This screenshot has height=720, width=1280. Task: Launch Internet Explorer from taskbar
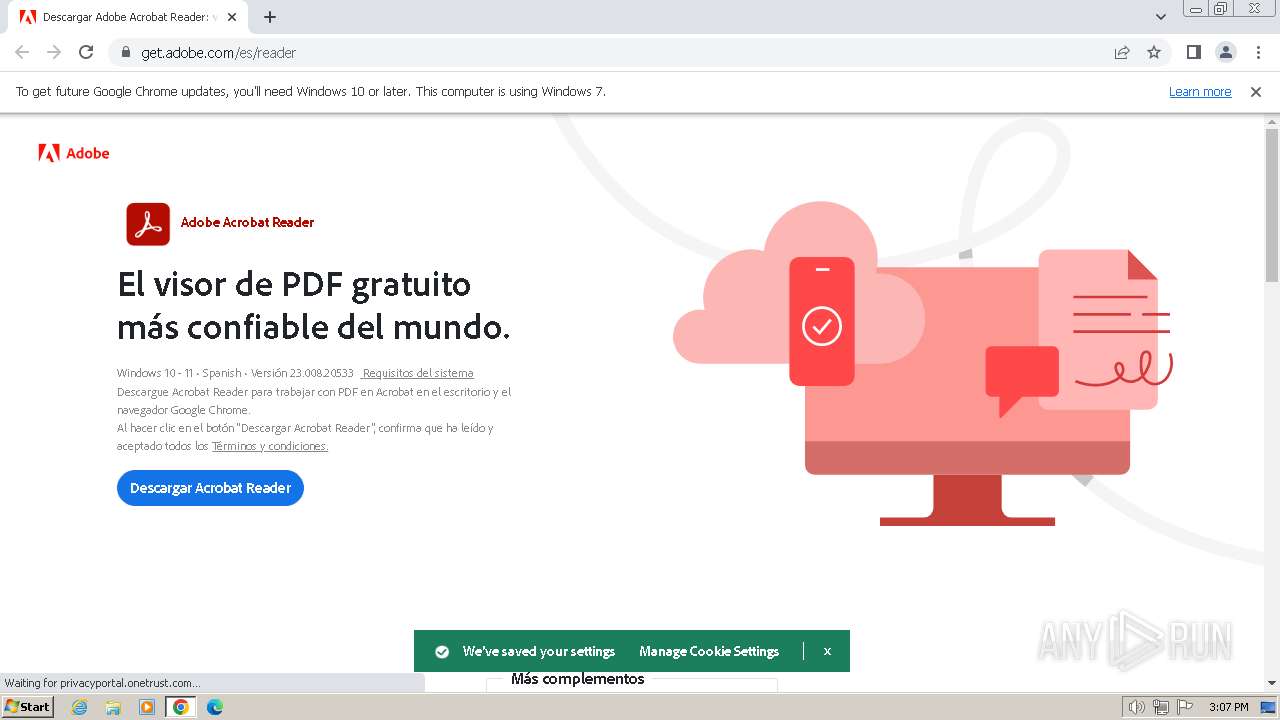[80, 707]
